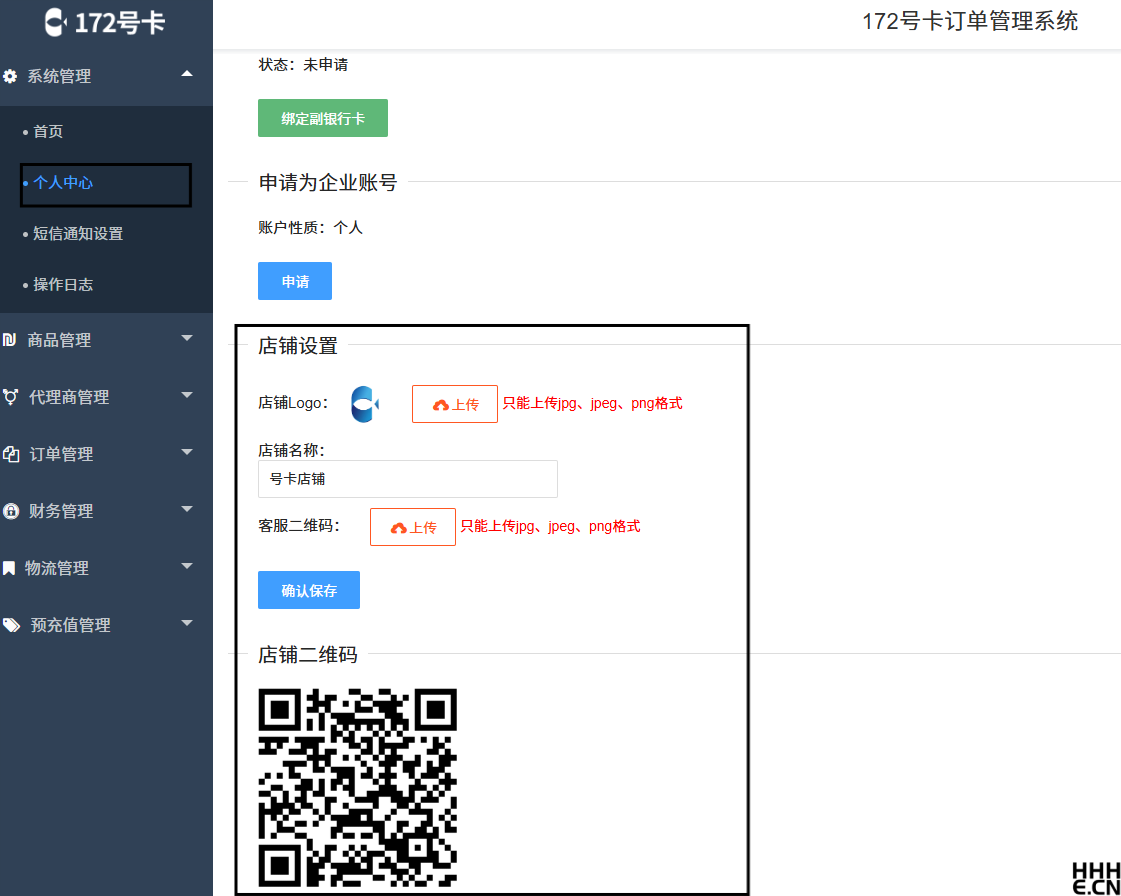
Task: Click the green 绑定副银行卡 button
Action: click(x=322, y=117)
